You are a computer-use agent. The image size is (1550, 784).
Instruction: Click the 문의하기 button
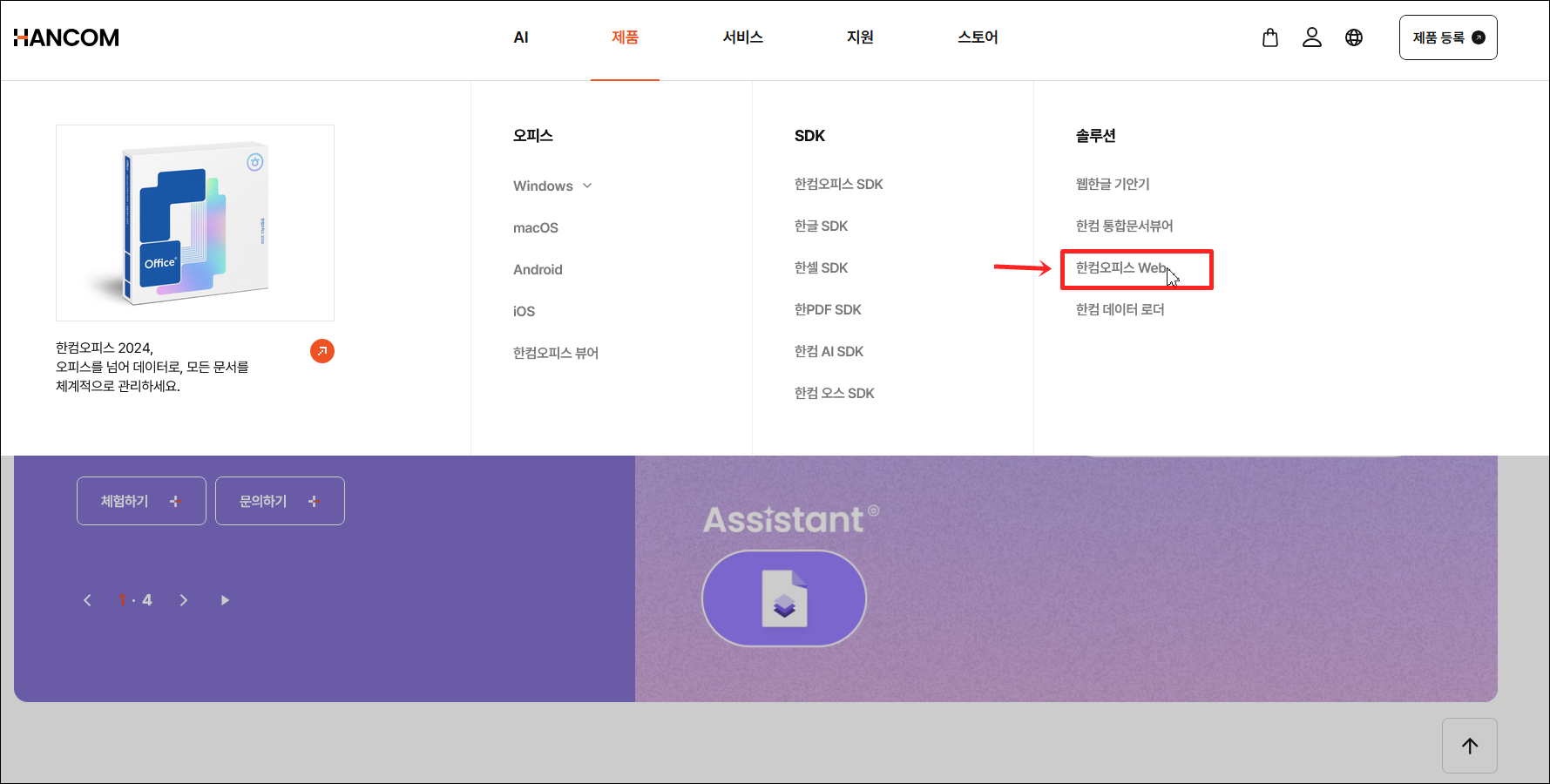click(280, 501)
